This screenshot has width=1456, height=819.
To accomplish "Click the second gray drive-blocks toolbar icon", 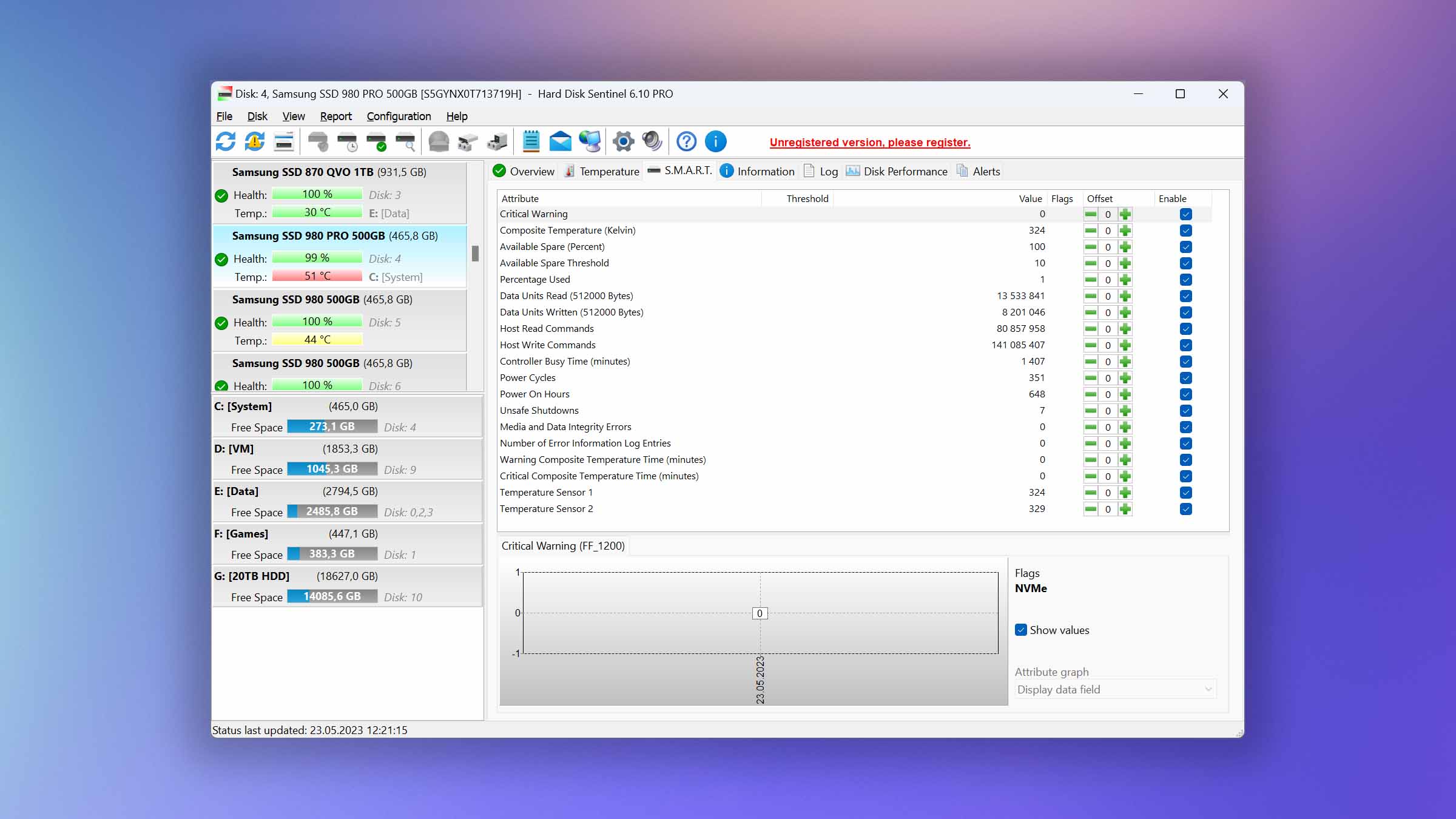I will 497,141.
